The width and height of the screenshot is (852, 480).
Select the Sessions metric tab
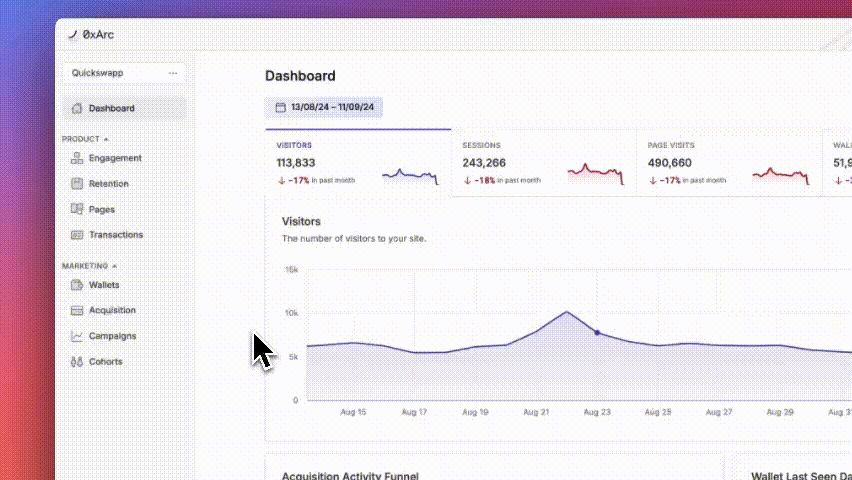click(544, 163)
